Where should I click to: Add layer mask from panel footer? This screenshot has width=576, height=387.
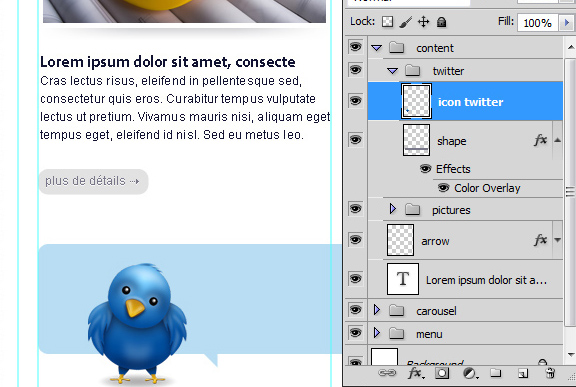(442, 373)
